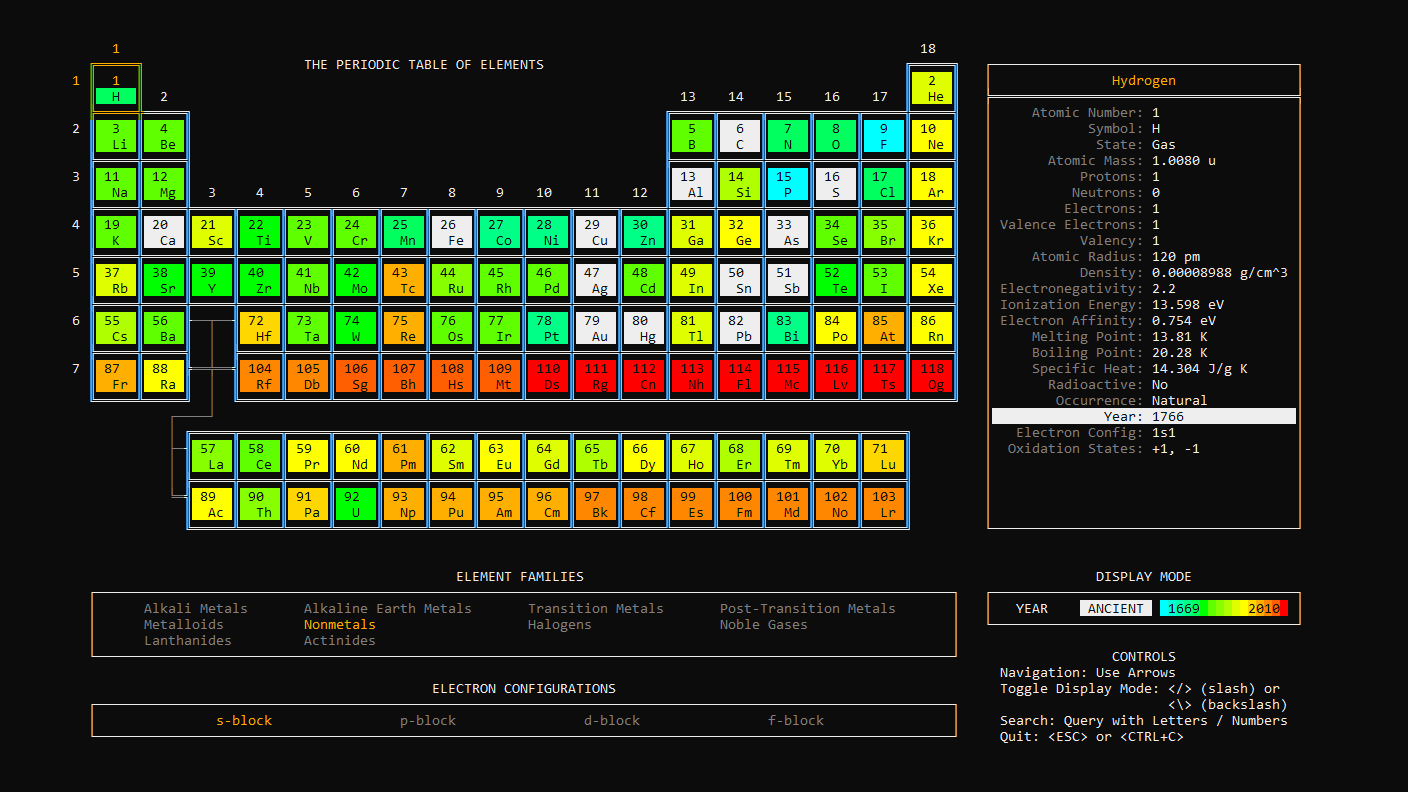Click the Transition Metals family label
This screenshot has width=1408, height=792.
(x=595, y=608)
